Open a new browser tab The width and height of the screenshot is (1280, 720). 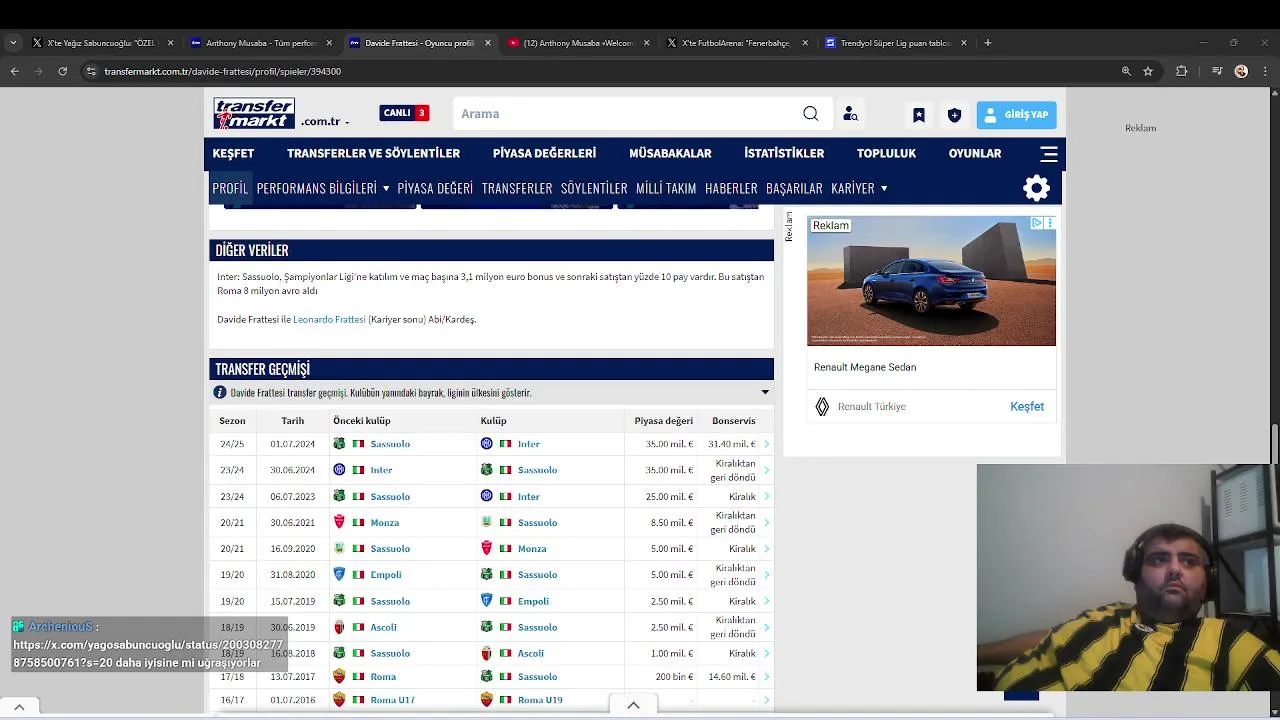coord(987,43)
